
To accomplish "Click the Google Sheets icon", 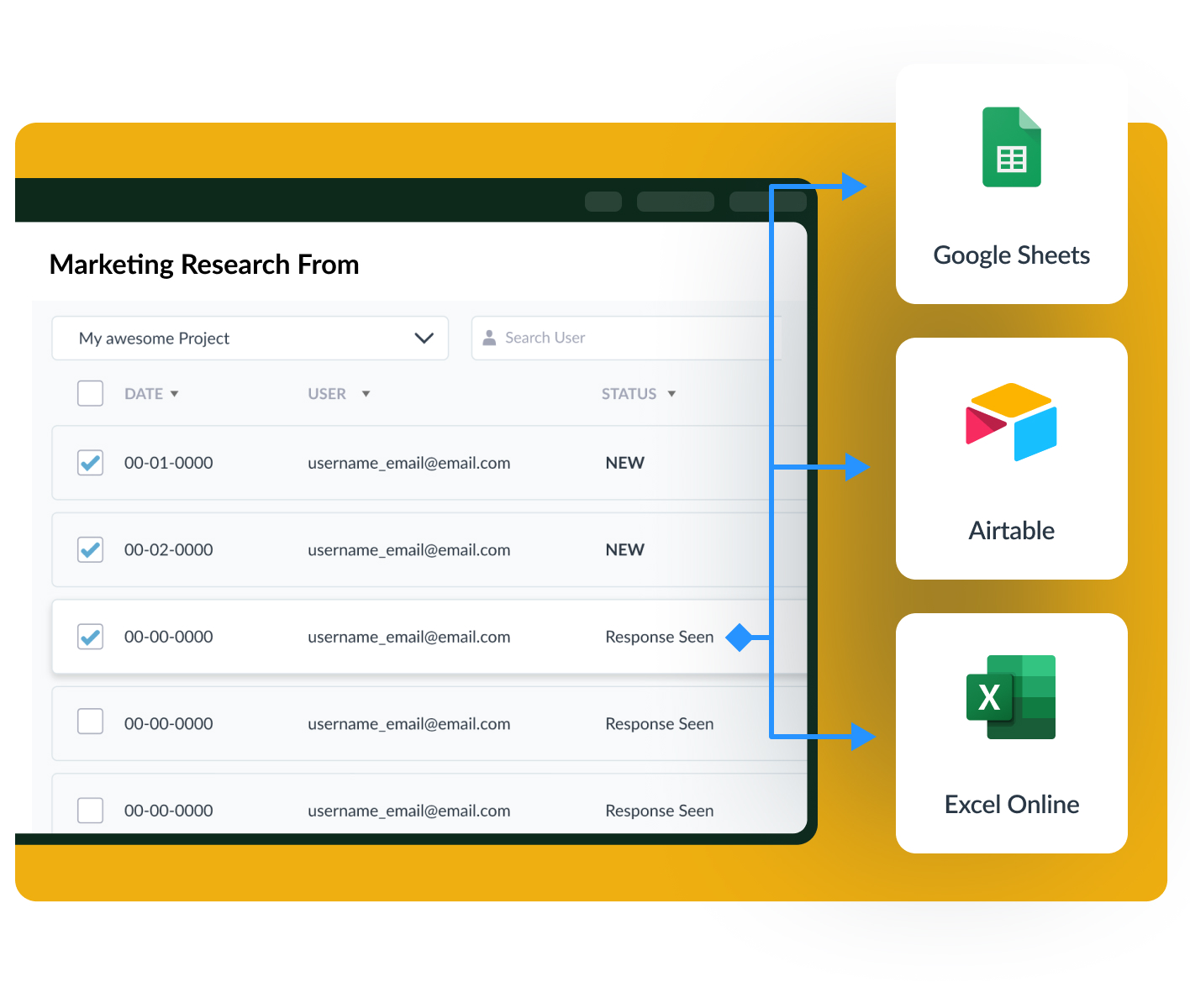I will pos(1011,147).
